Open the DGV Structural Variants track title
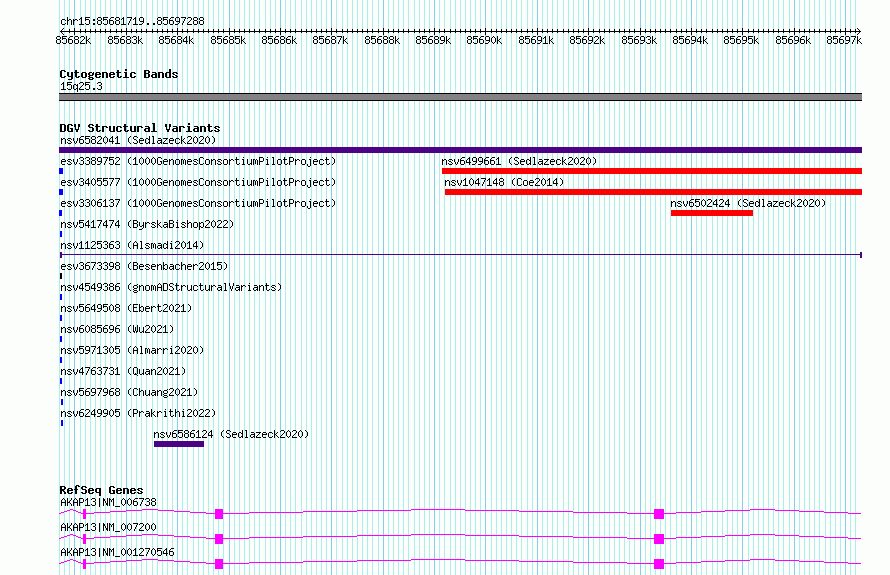This screenshot has width=890, height=575. click(140, 128)
